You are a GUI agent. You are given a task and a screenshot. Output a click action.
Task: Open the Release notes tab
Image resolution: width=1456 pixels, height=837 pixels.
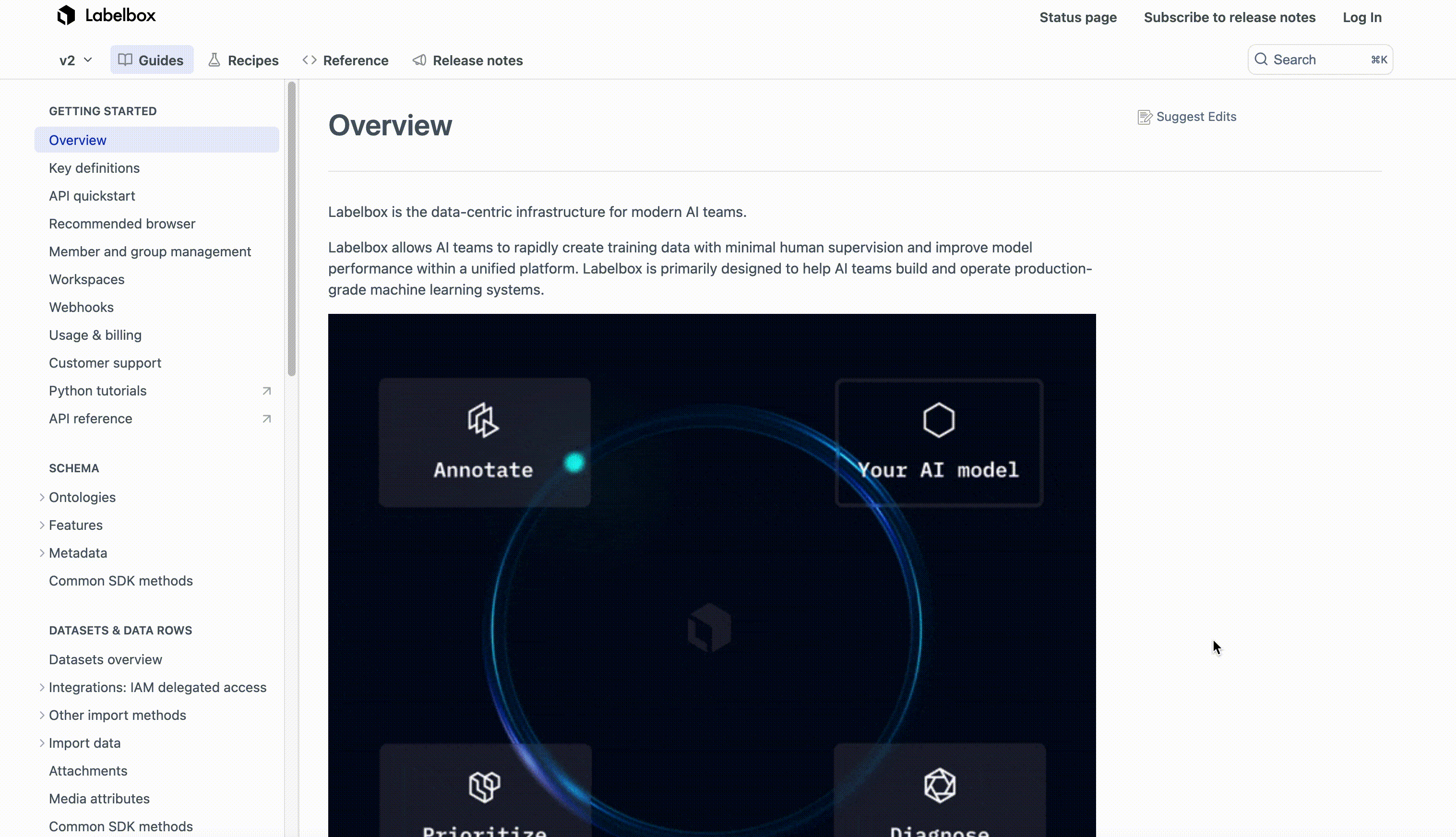pyautogui.click(x=468, y=60)
